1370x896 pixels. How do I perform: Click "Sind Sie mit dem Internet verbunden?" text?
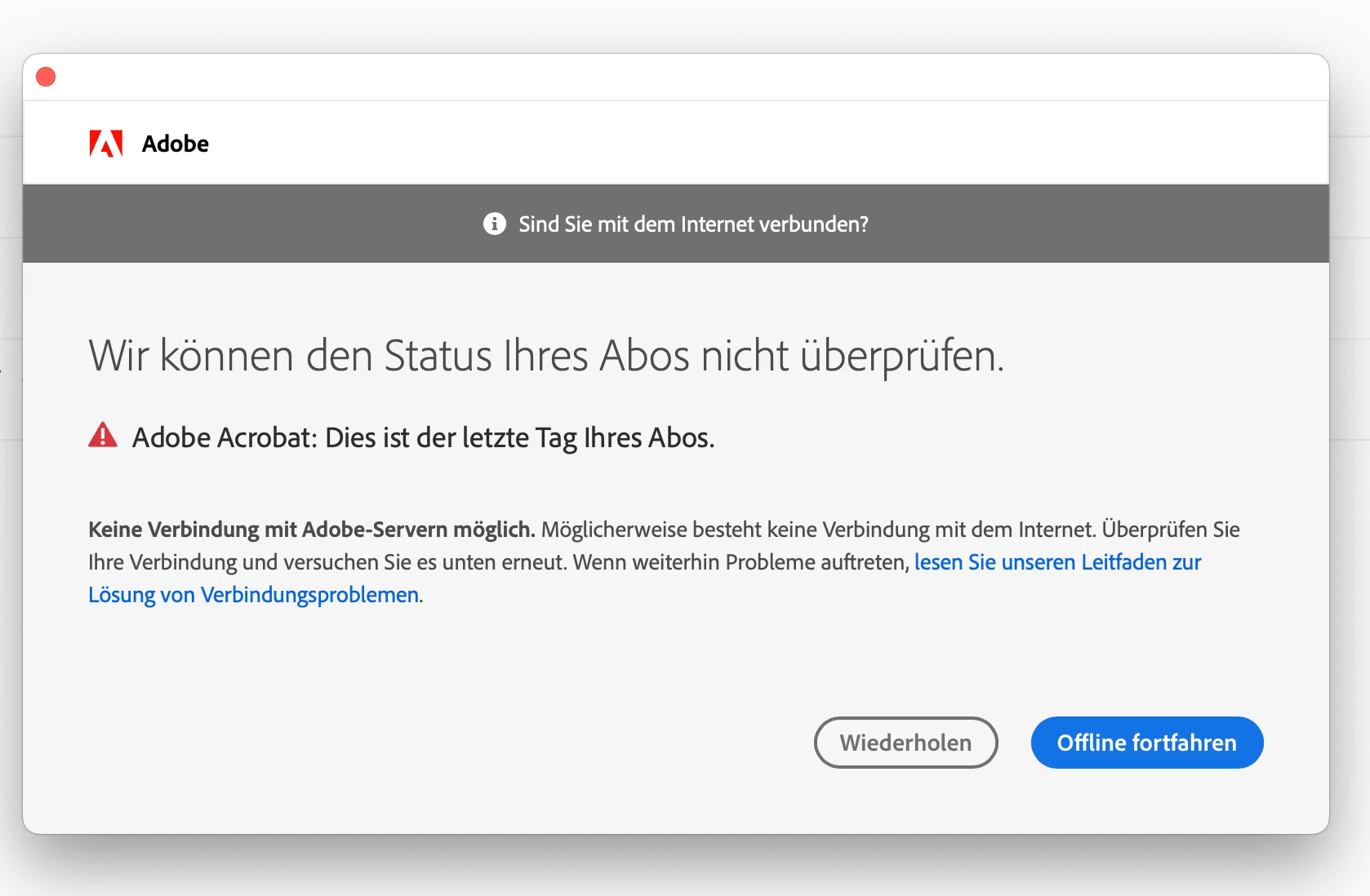tap(694, 224)
